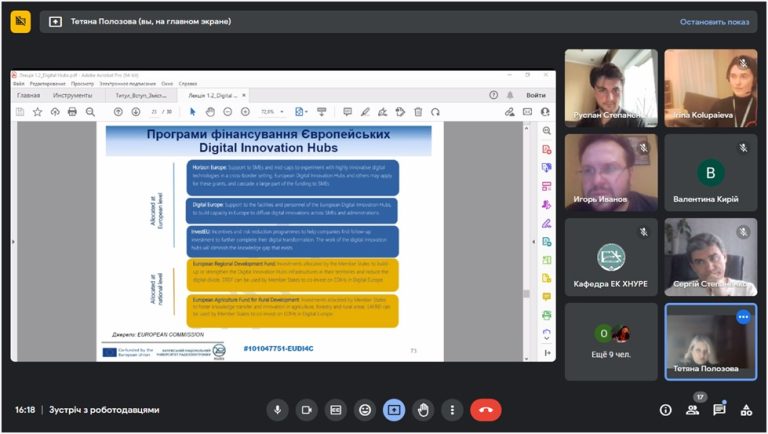Viewport: 768px width, 434px height.
Task: Open options on Тетяна Полозова tile
Action: [743, 317]
